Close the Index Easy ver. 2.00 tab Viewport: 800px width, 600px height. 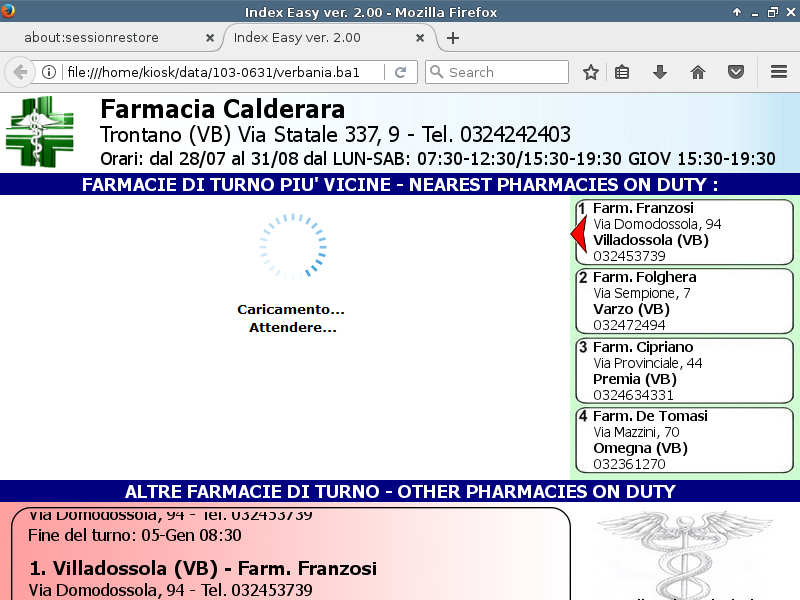tap(421, 38)
